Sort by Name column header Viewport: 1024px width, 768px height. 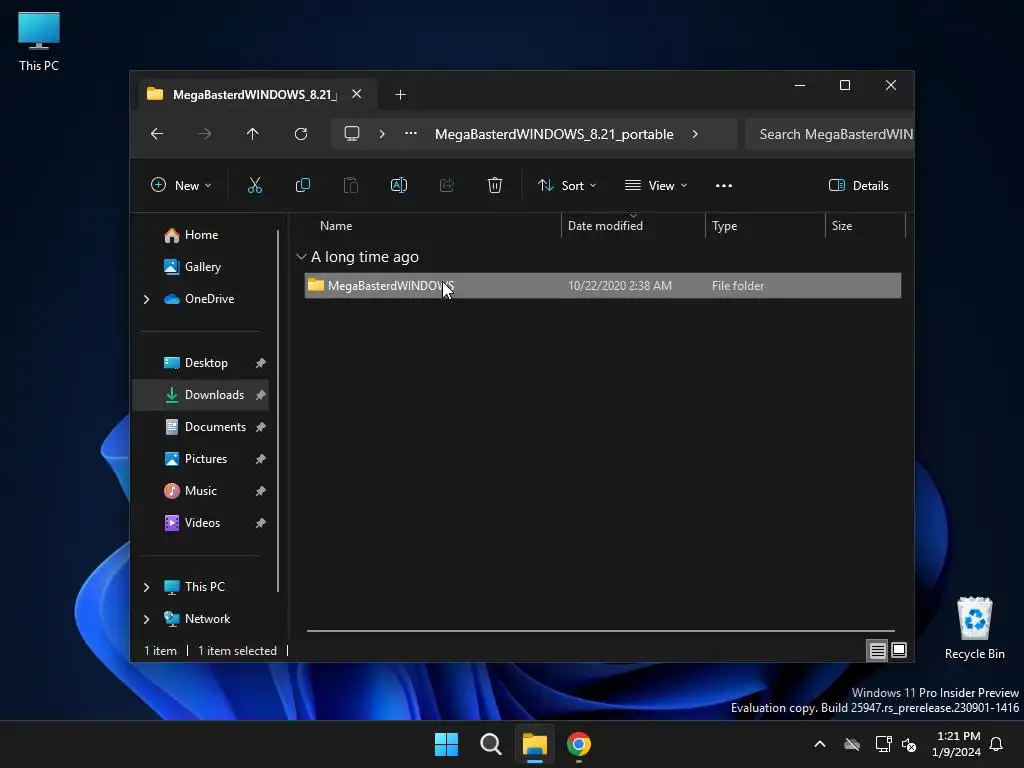pyautogui.click(x=431, y=226)
